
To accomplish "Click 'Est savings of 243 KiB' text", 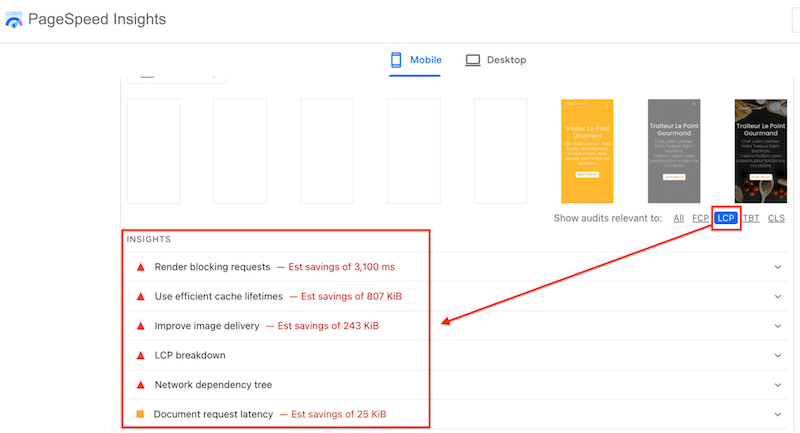I will 328,326.
